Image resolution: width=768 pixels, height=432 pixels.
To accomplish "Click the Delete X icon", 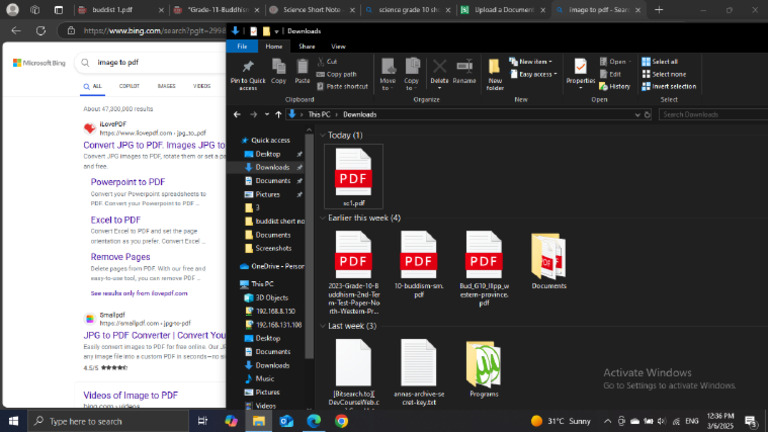I will 439,66.
